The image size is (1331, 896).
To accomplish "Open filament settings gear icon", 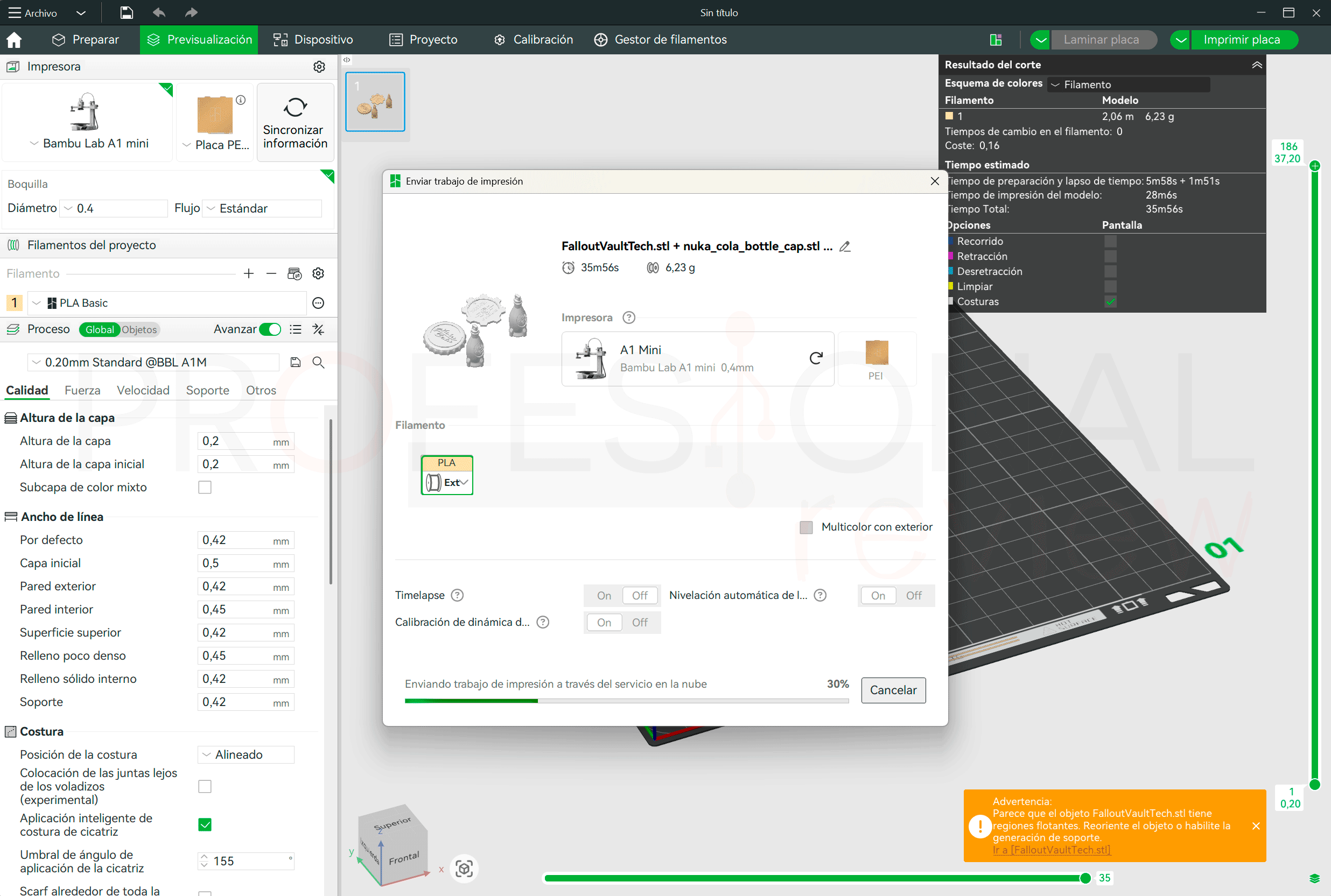I will tap(318, 274).
